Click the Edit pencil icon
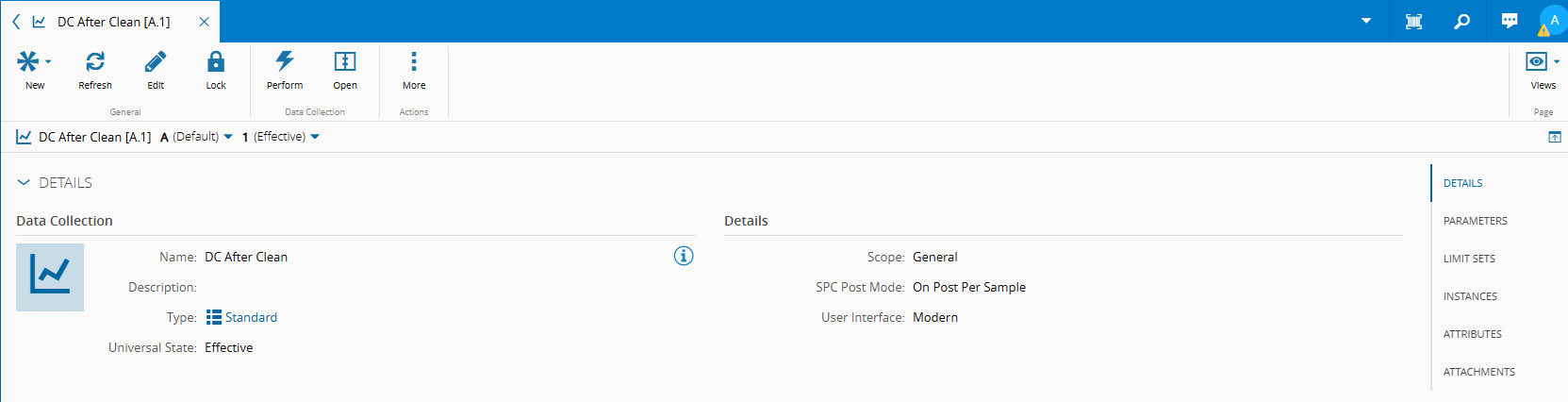Image resolution: width=1568 pixels, height=402 pixels. pos(156,62)
